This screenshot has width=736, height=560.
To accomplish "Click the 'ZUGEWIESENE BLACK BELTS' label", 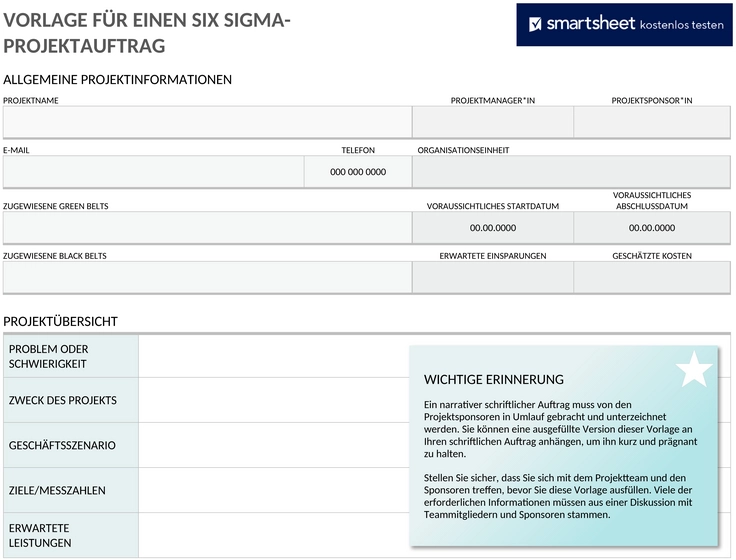I will click(x=55, y=256).
